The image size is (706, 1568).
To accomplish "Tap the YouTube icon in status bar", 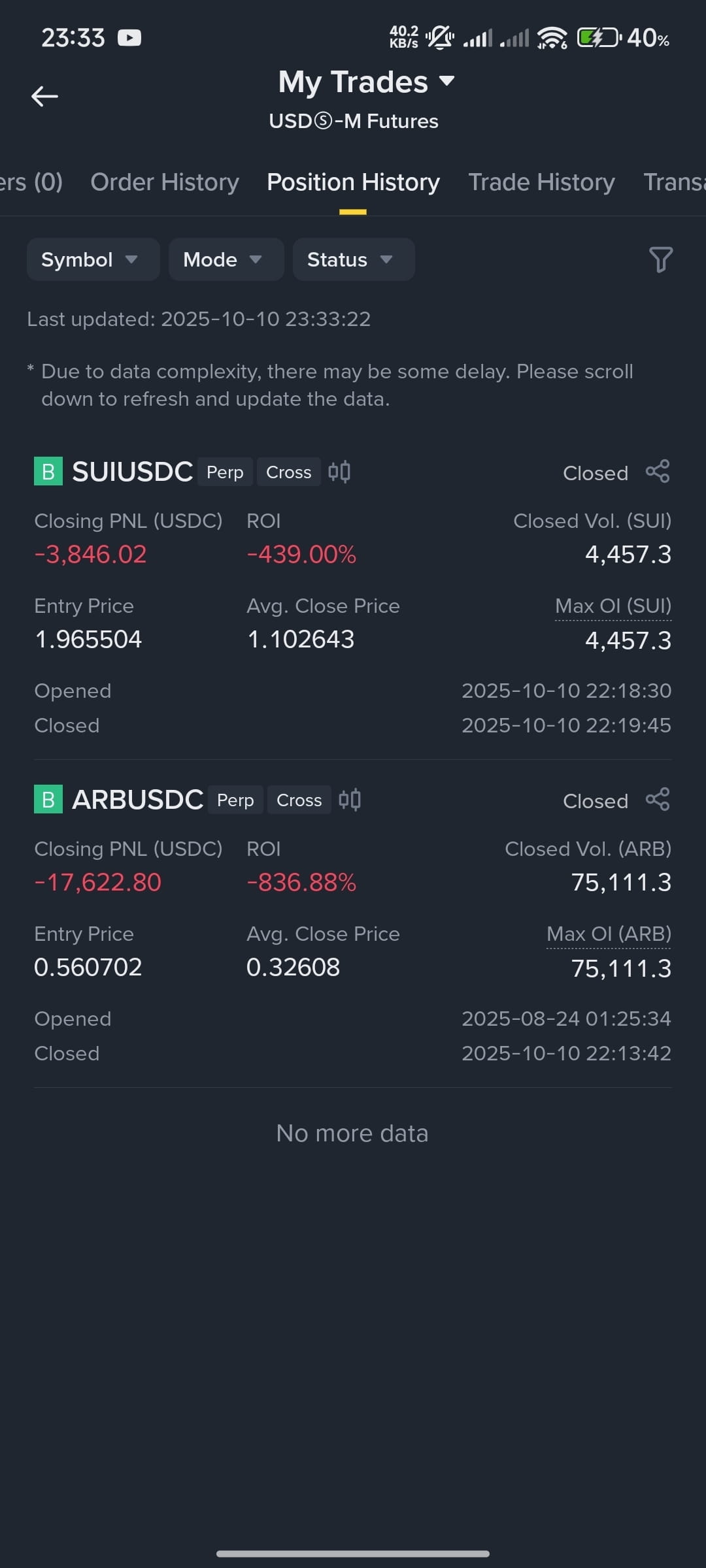I will pyautogui.click(x=129, y=38).
